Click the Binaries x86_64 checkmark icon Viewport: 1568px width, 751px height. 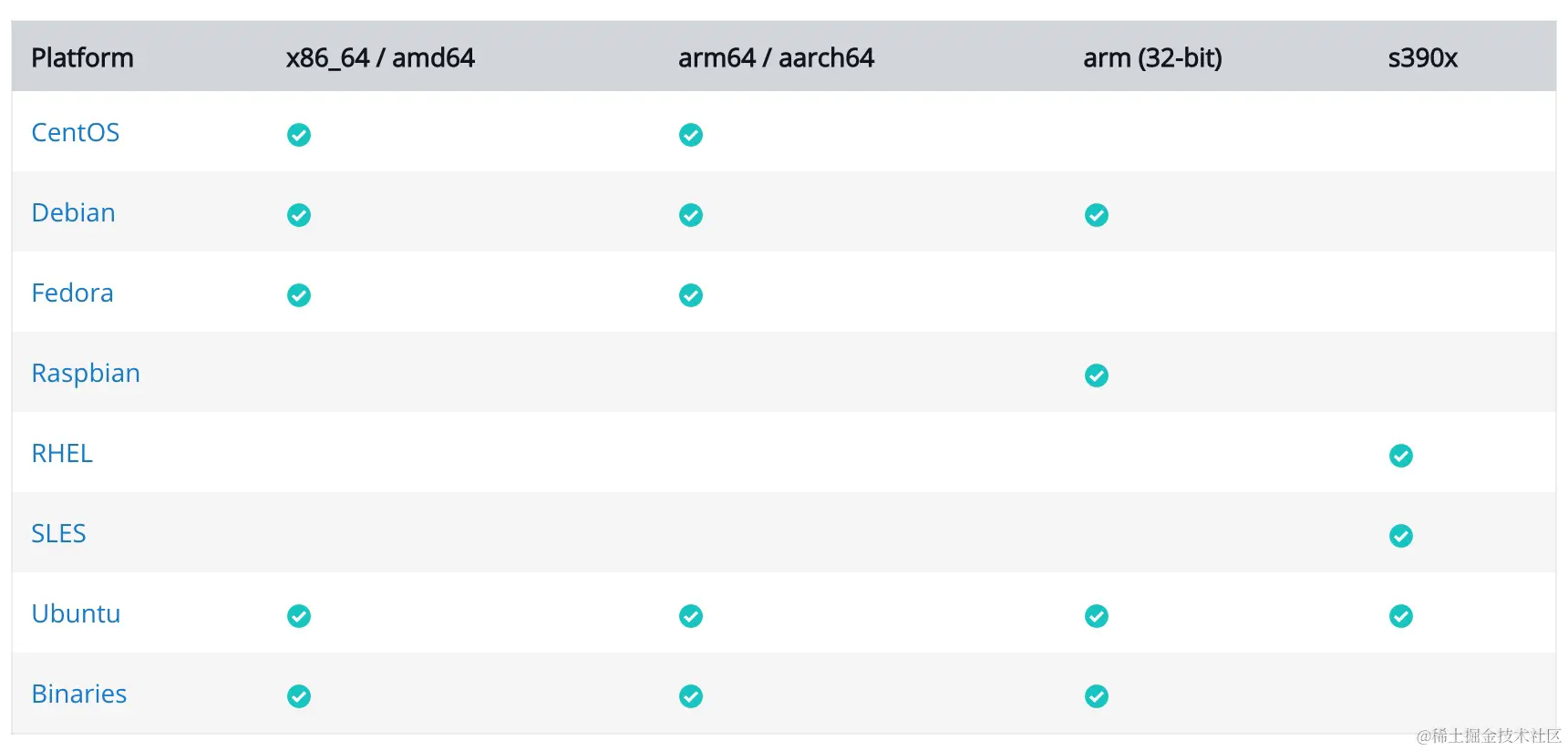pos(299,696)
